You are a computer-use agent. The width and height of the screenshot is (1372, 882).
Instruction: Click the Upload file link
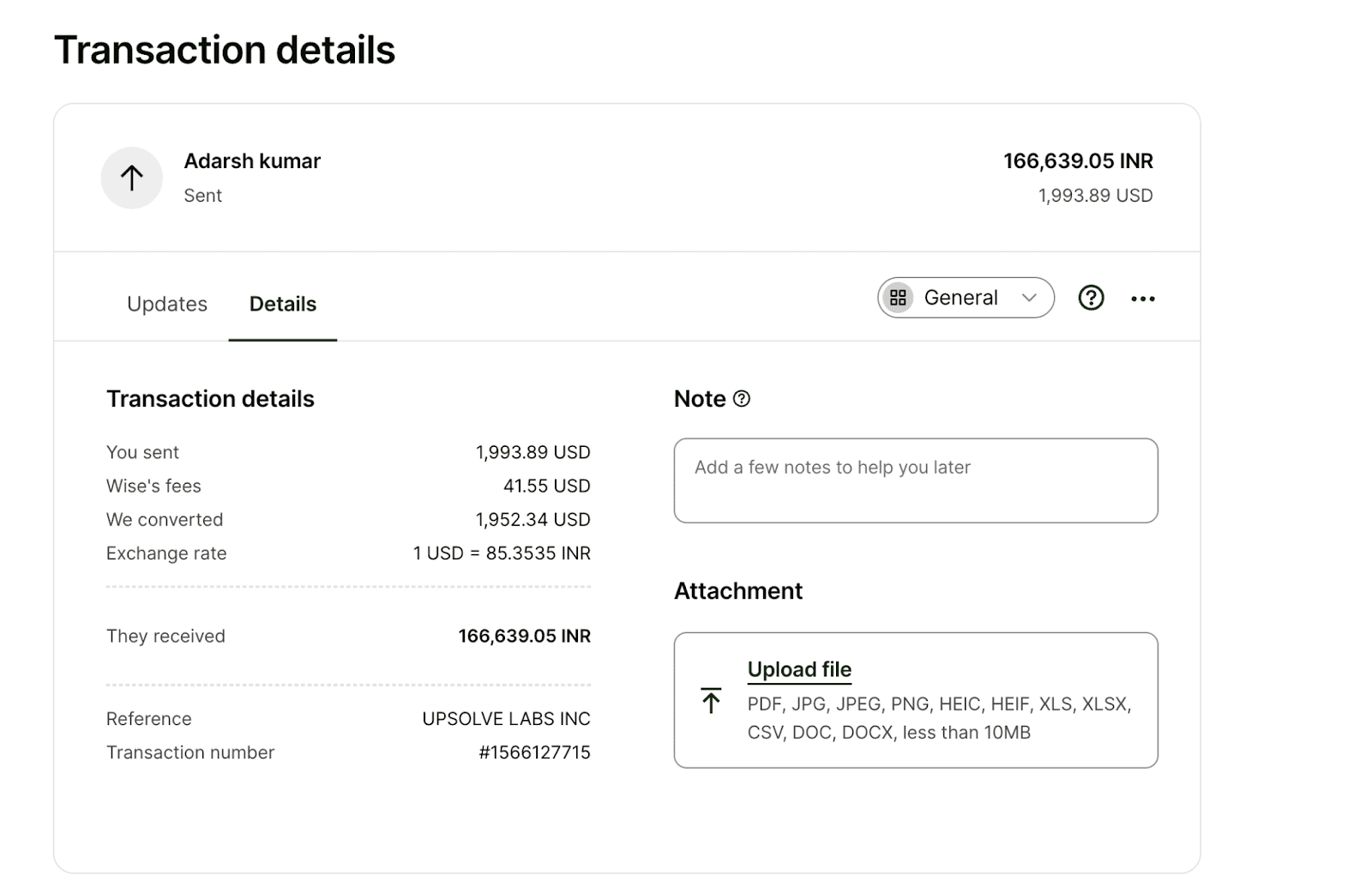coord(799,669)
